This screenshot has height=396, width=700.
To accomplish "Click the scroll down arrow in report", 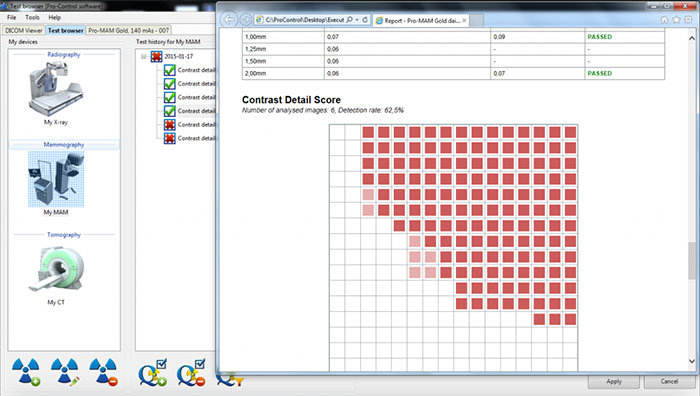I will point(692,361).
